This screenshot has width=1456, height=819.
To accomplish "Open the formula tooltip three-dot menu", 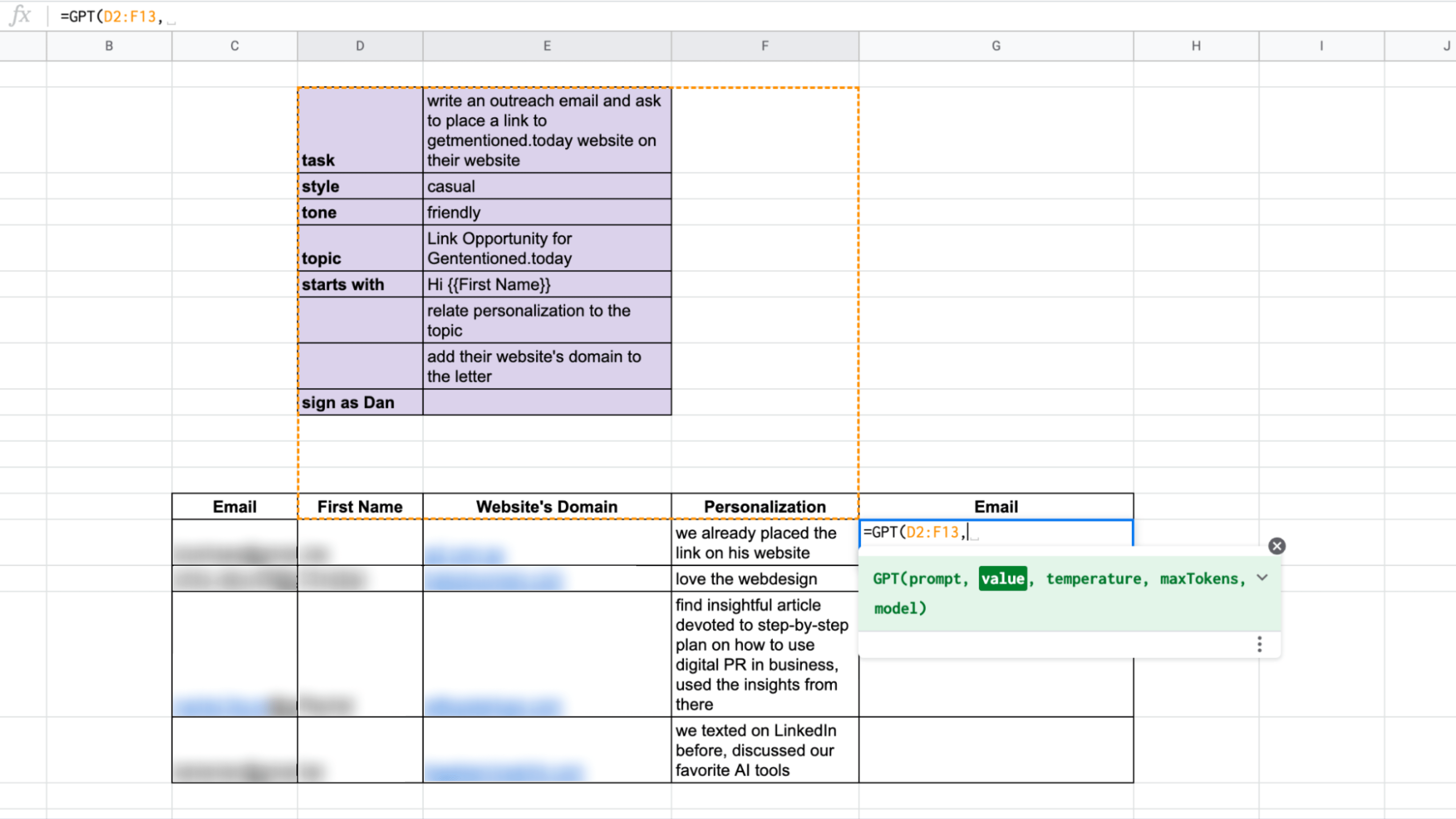I will coord(1259,644).
